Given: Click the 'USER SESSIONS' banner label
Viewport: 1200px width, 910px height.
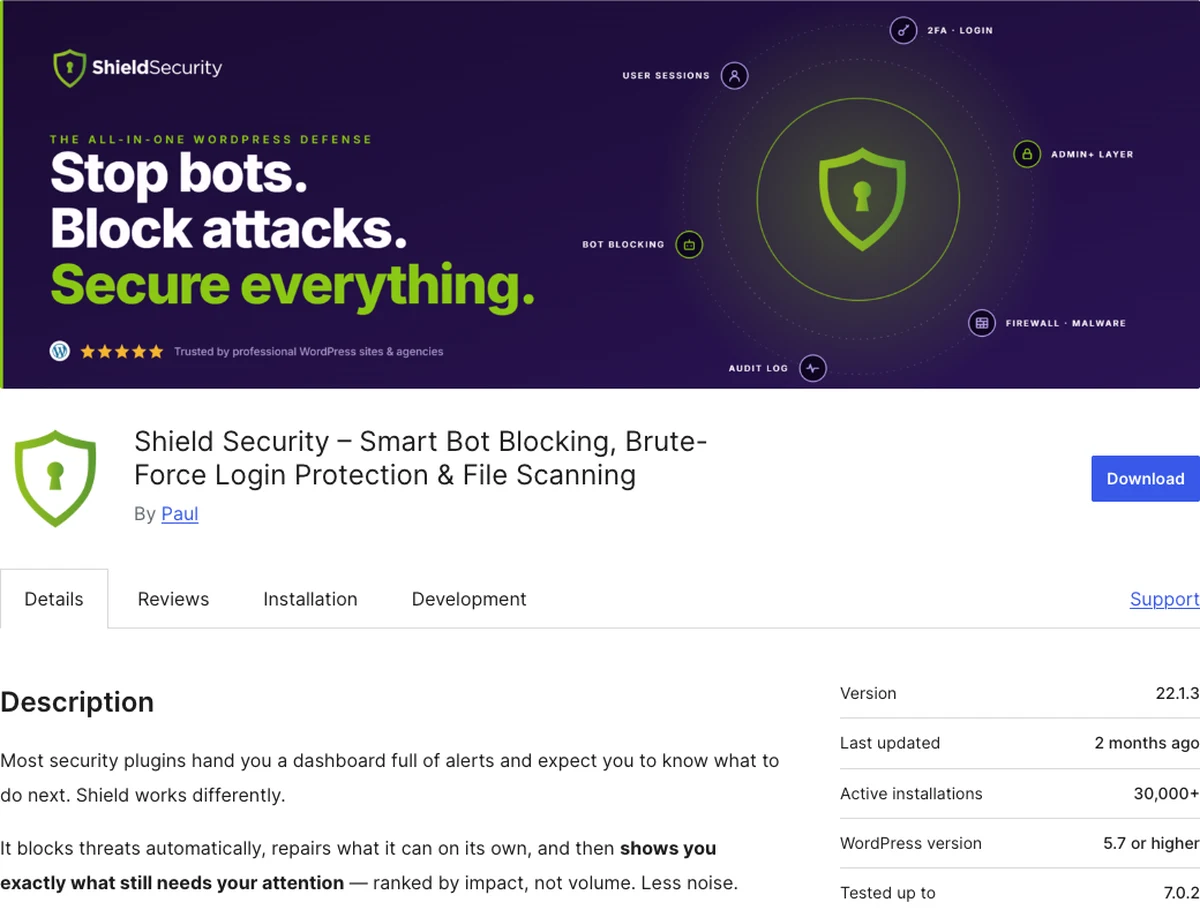Looking at the screenshot, I should tap(666, 76).
